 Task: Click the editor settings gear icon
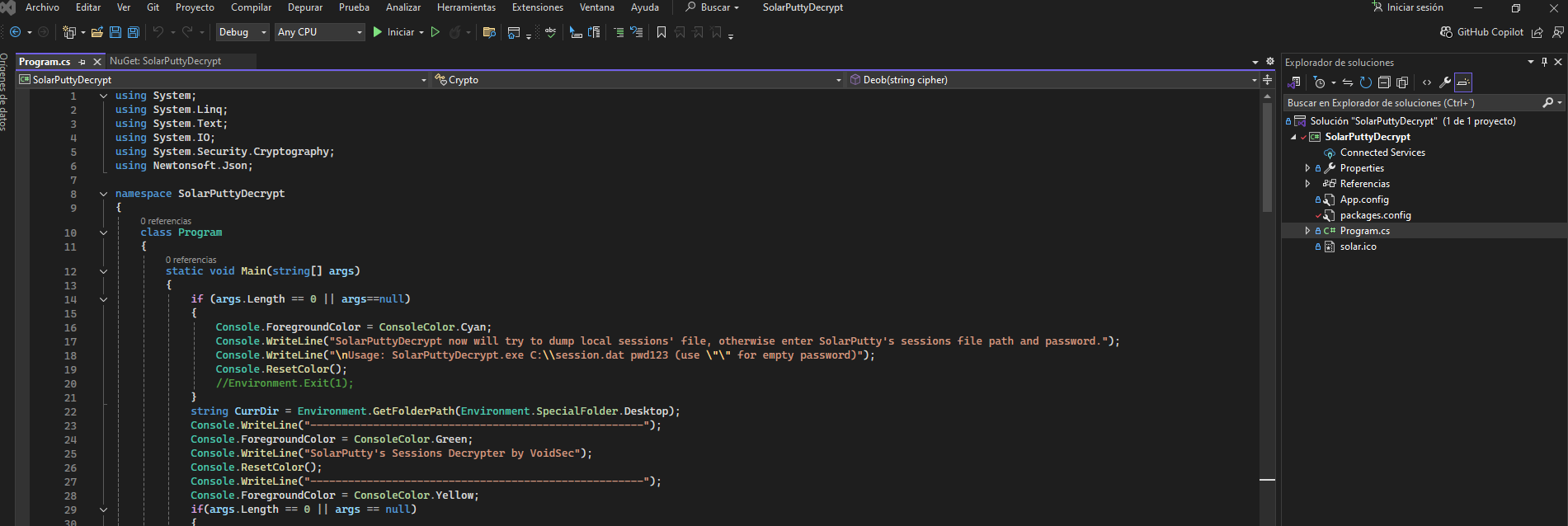[1270, 62]
